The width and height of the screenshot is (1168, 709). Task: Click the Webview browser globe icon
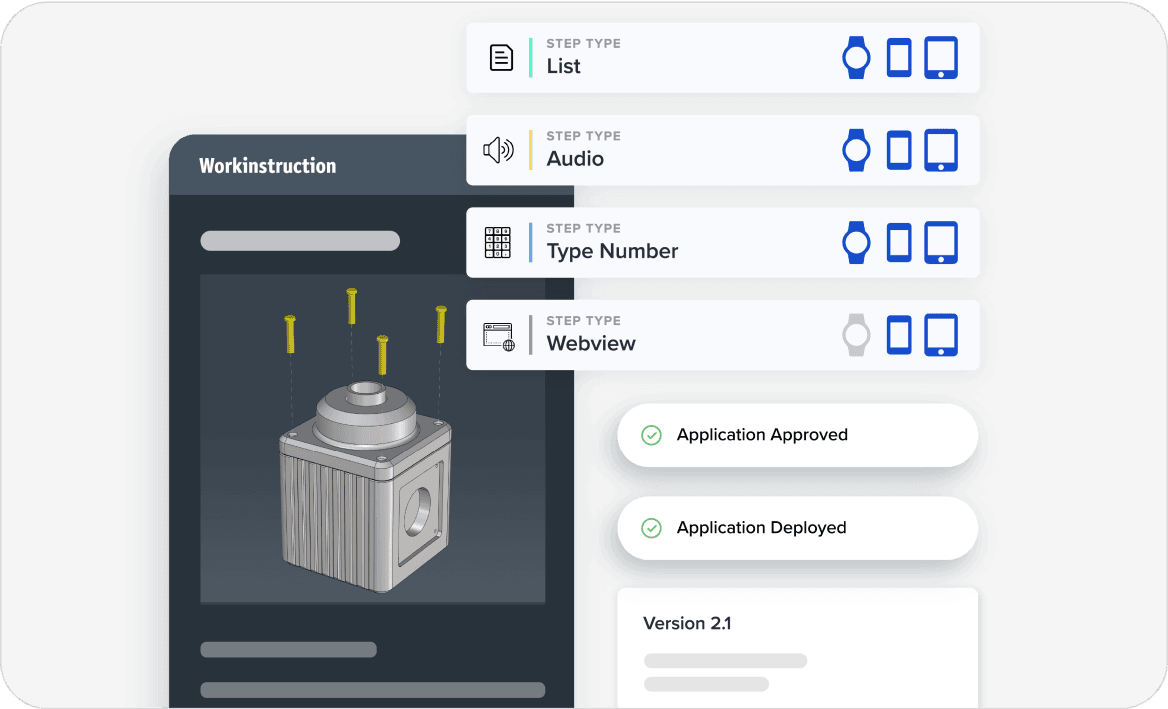coord(498,335)
